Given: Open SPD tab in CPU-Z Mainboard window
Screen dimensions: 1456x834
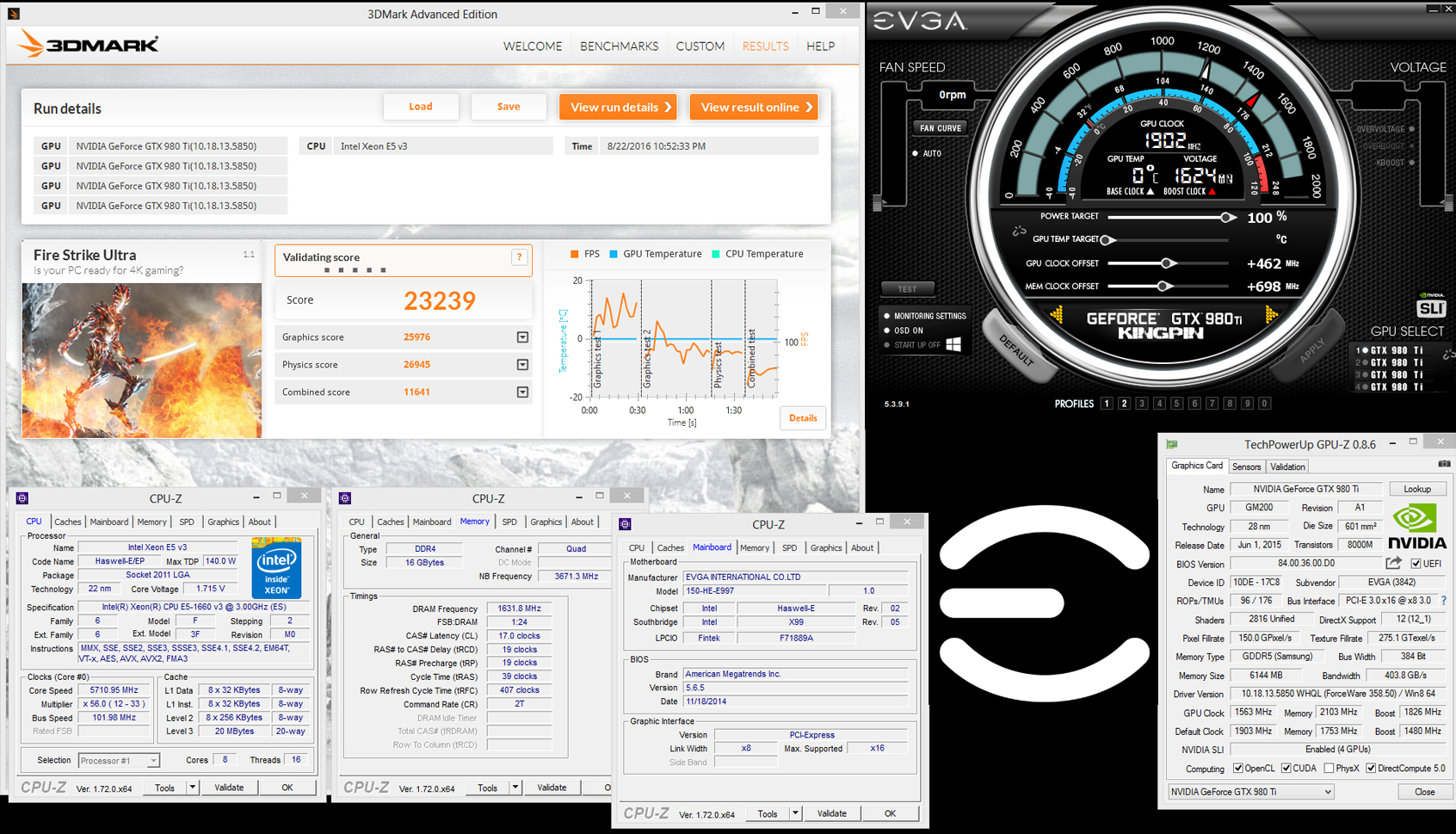Looking at the screenshot, I should 789,547.
